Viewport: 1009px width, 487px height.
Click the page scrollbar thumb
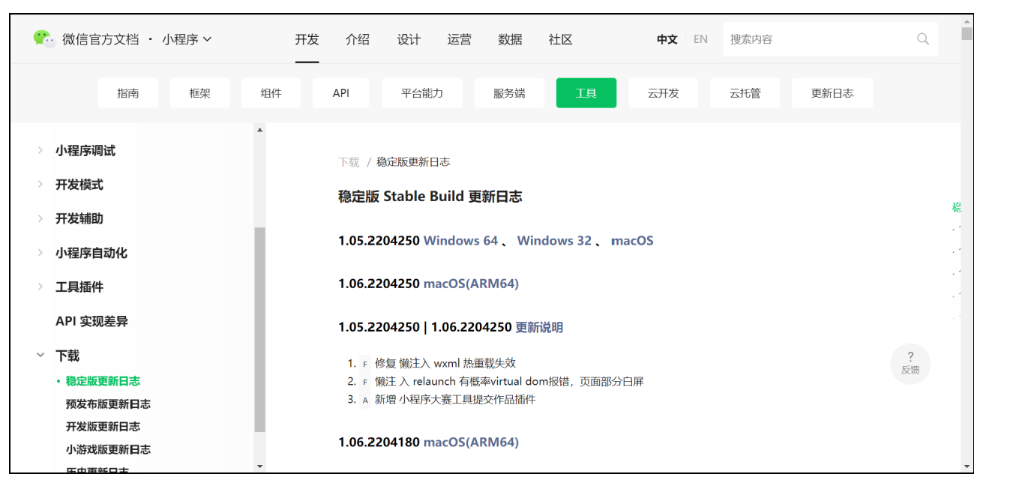point(967,33)
